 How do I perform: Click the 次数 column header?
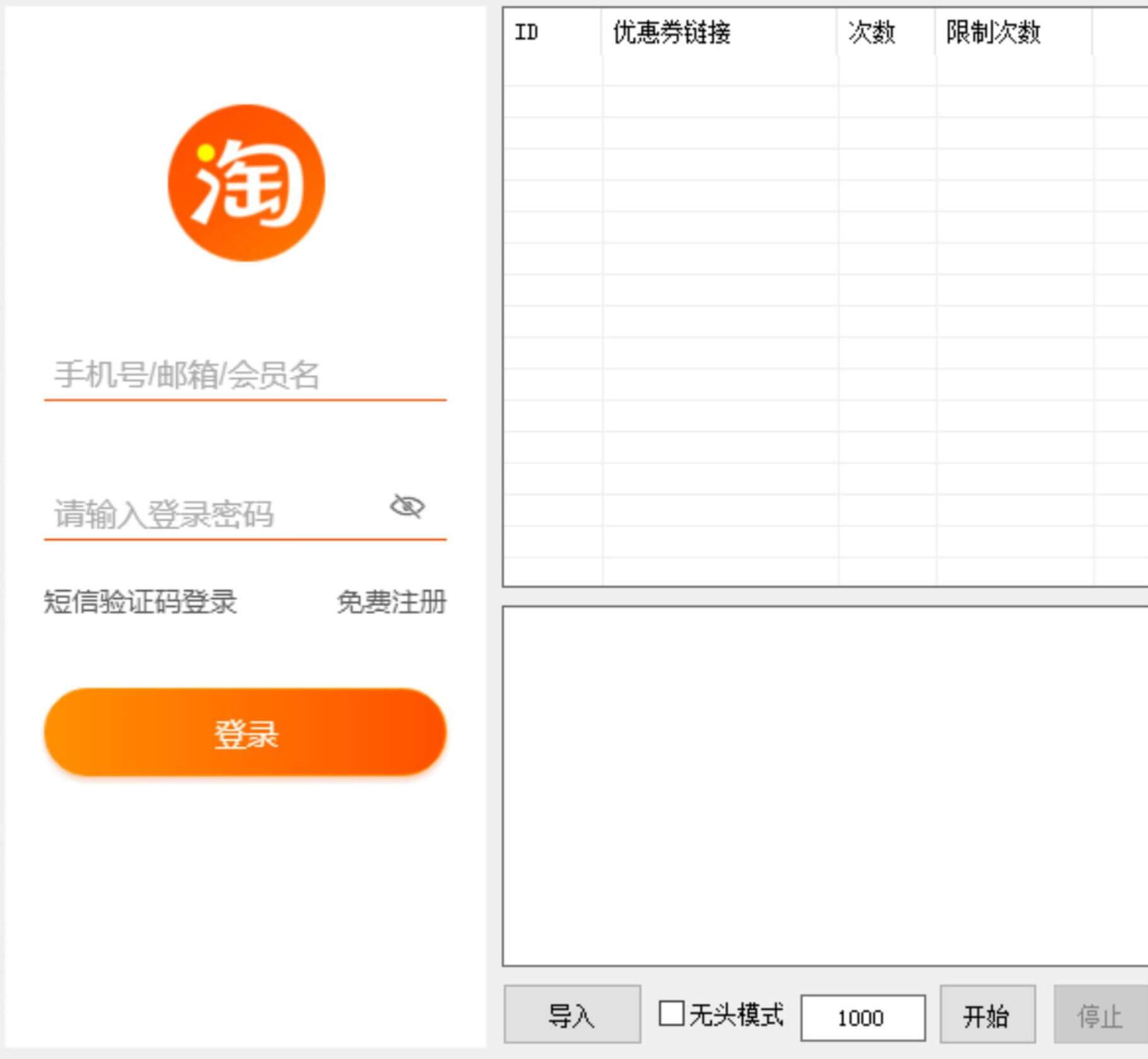tap(874, 33)
